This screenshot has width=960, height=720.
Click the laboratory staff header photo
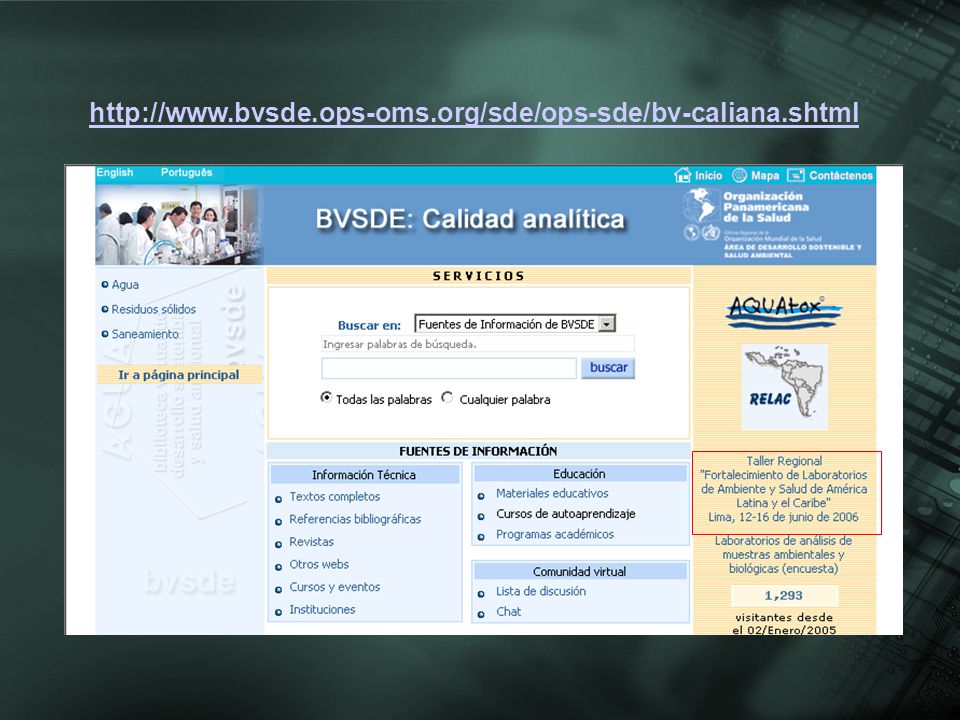tap(179, 225)
